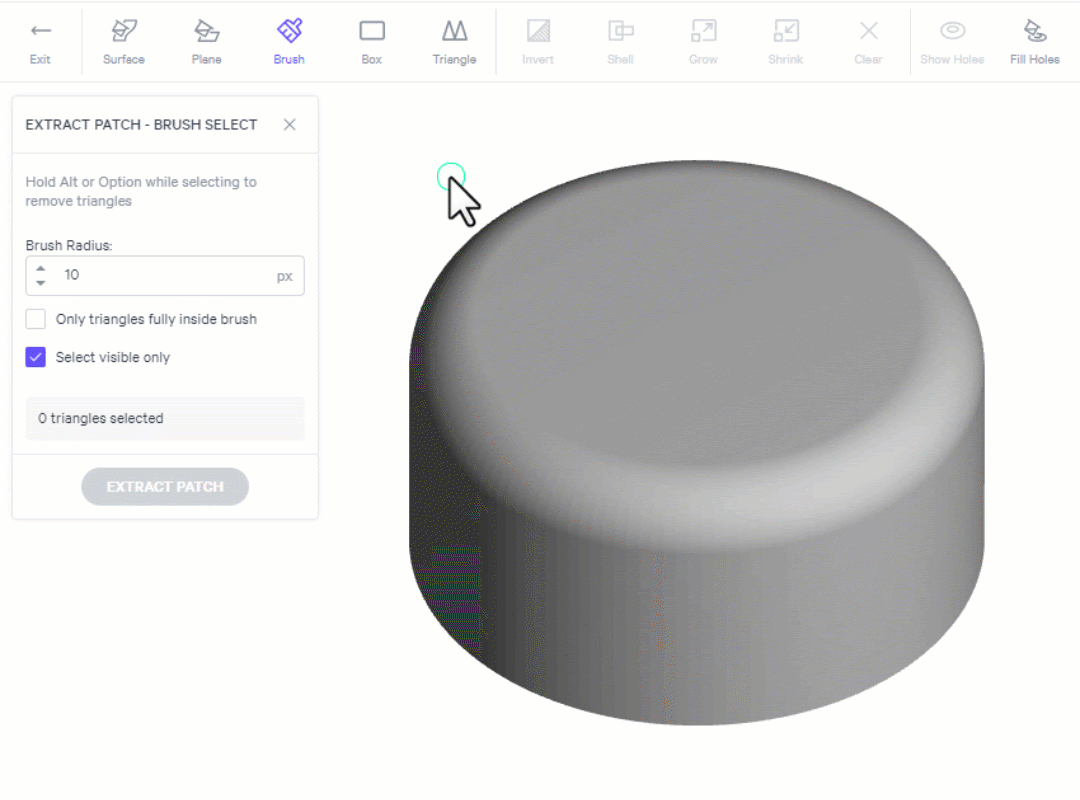The image size is (1080, 800).
Task: Select the Surface selection tool
Action: pos(124,32)
